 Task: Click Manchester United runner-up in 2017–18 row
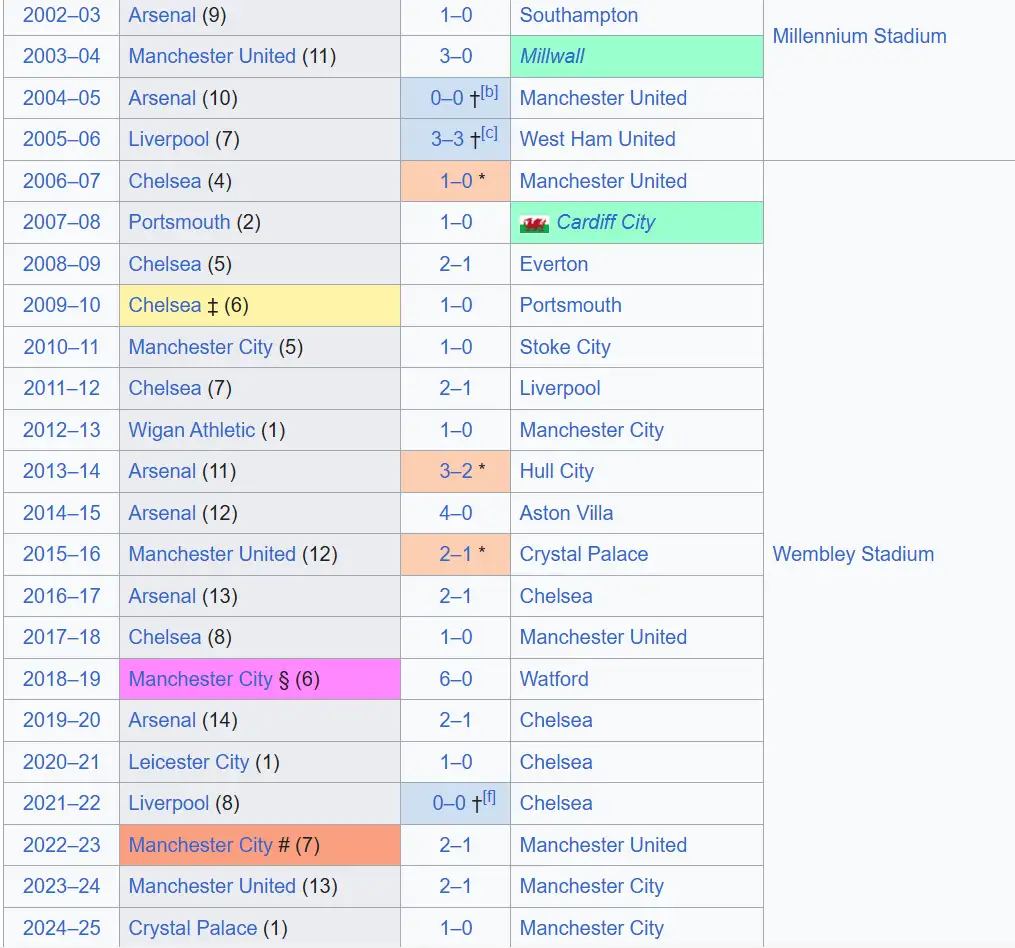point(603,637)
